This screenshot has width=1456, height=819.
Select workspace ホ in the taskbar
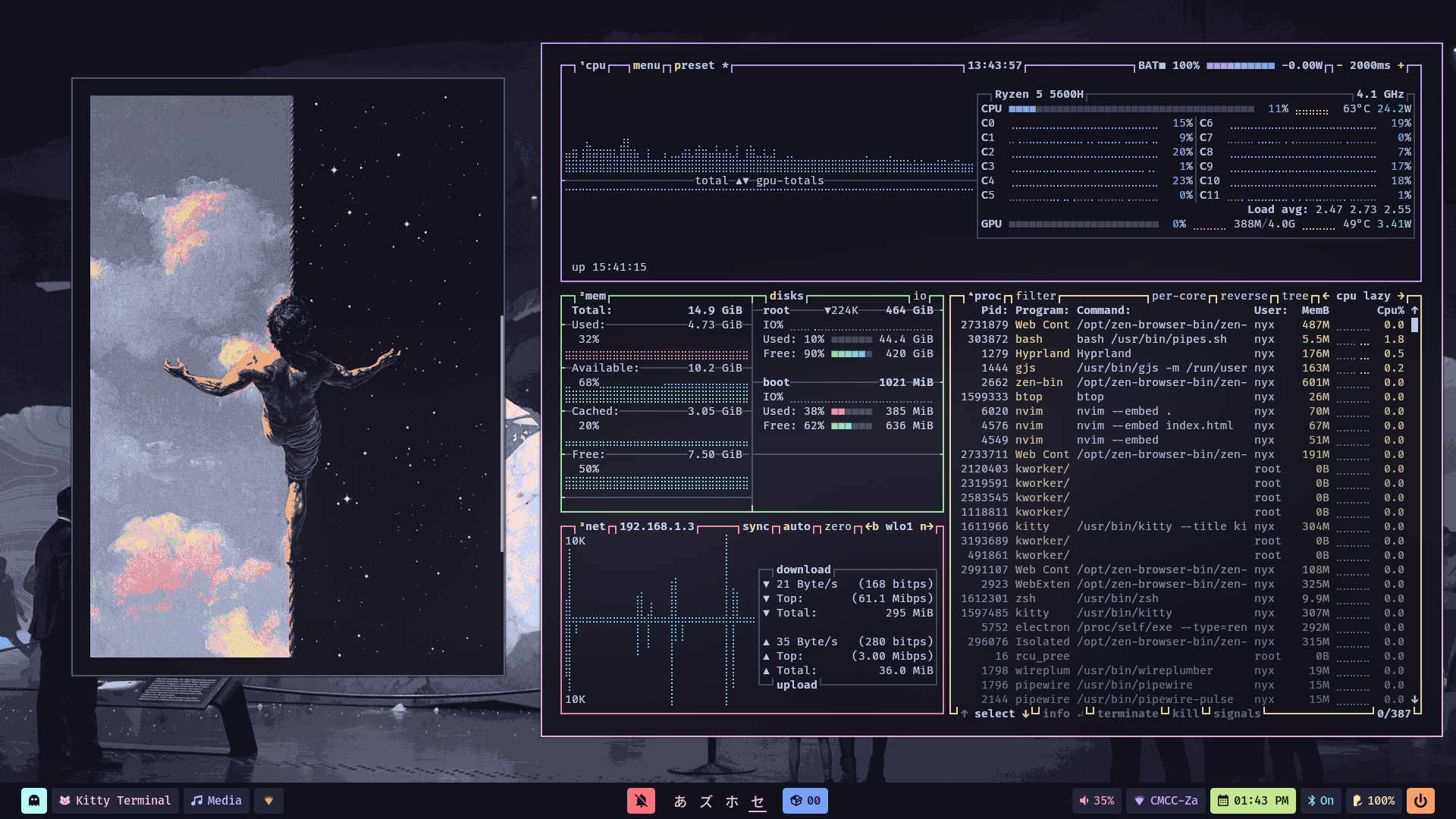coord(732,801)
